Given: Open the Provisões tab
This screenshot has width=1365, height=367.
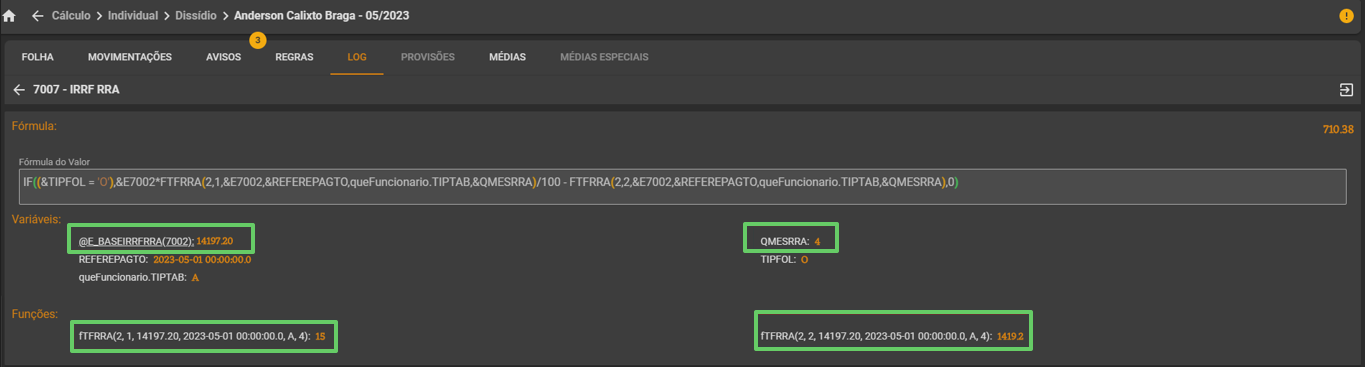Looking at the screenshot, I should (x=428, y=57).
